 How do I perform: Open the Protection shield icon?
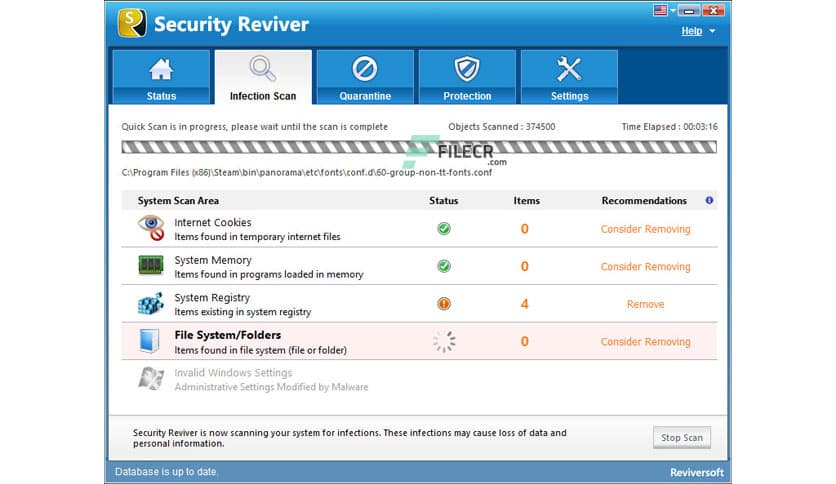[x=467, y=69]
